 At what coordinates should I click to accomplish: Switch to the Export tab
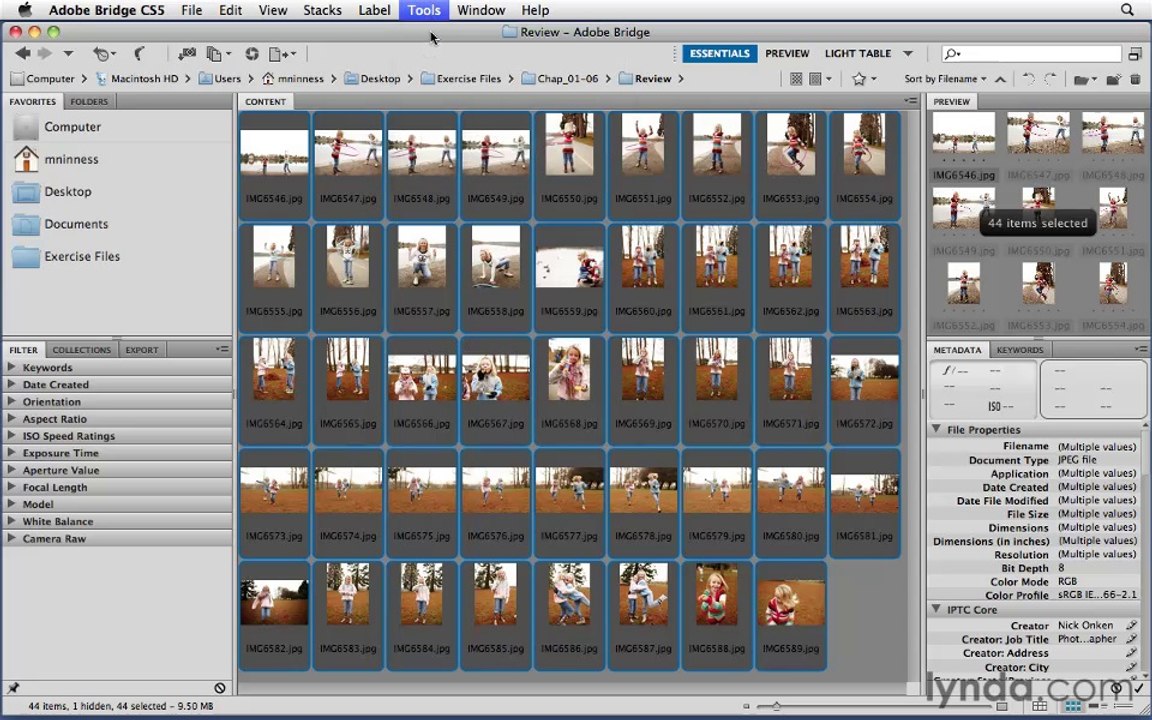142,350
